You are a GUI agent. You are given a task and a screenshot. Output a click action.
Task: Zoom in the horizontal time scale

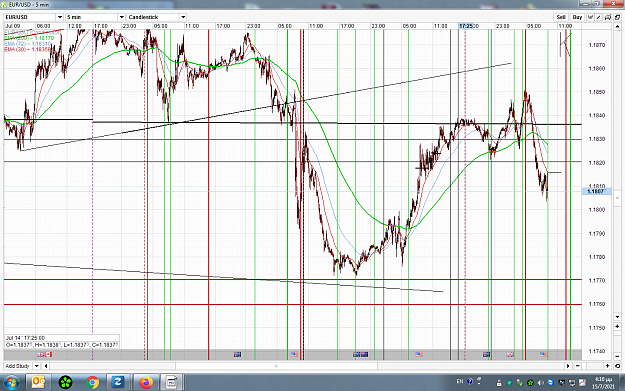click(607, 366)
